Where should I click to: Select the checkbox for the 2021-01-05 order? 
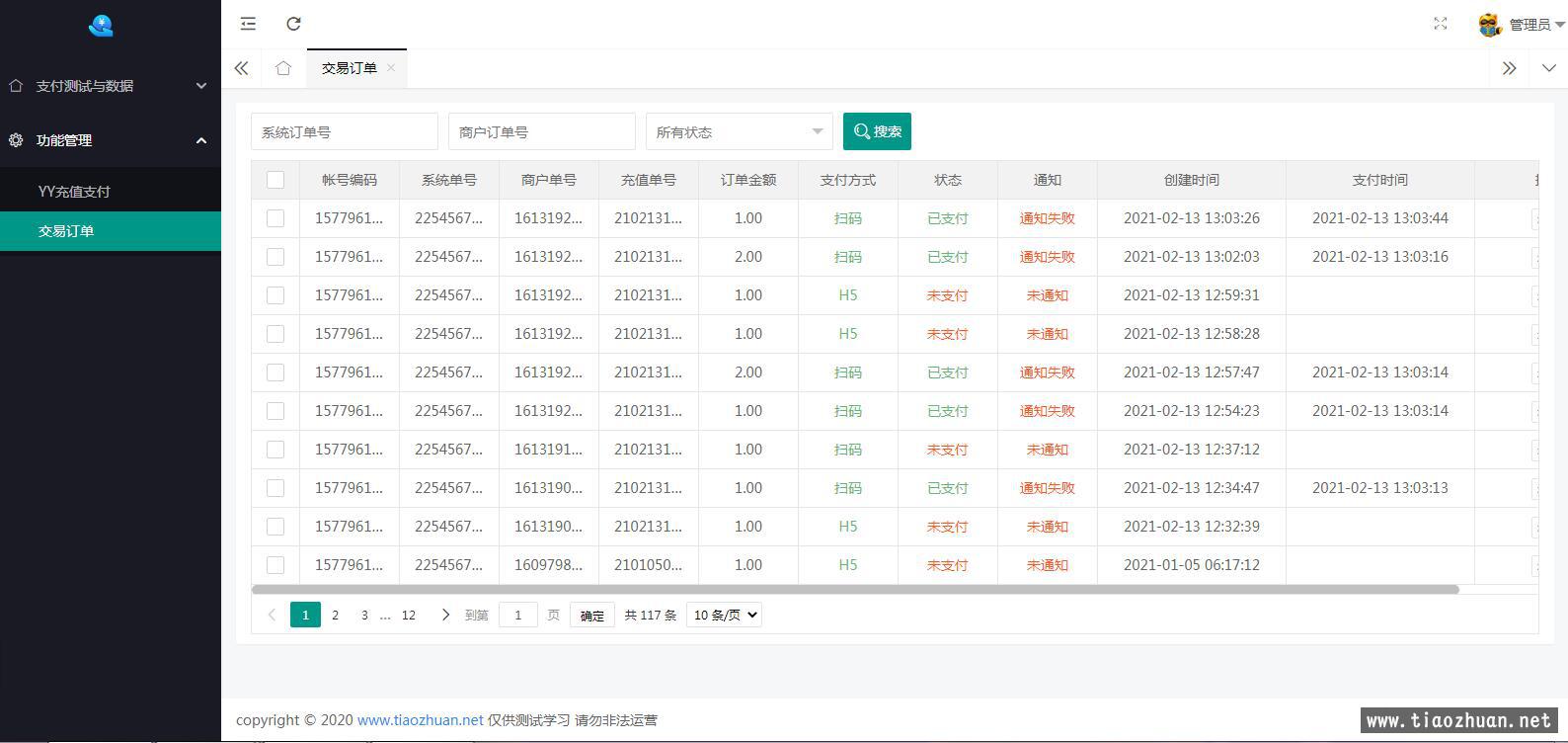pos(275,565)
